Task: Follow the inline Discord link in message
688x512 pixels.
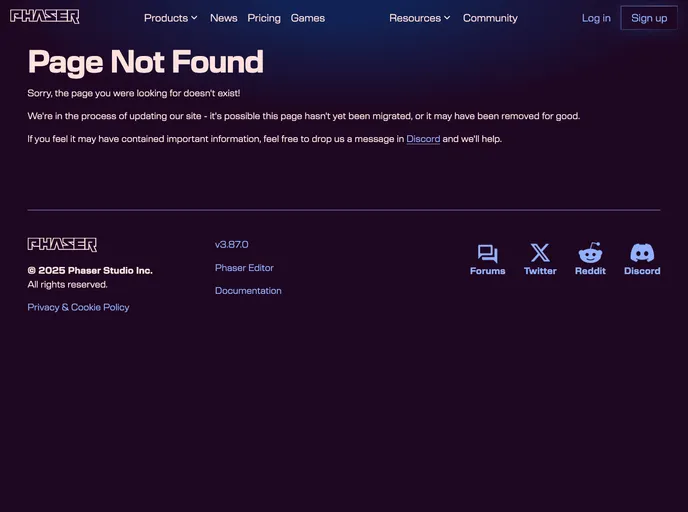Action: coord(423,139)
